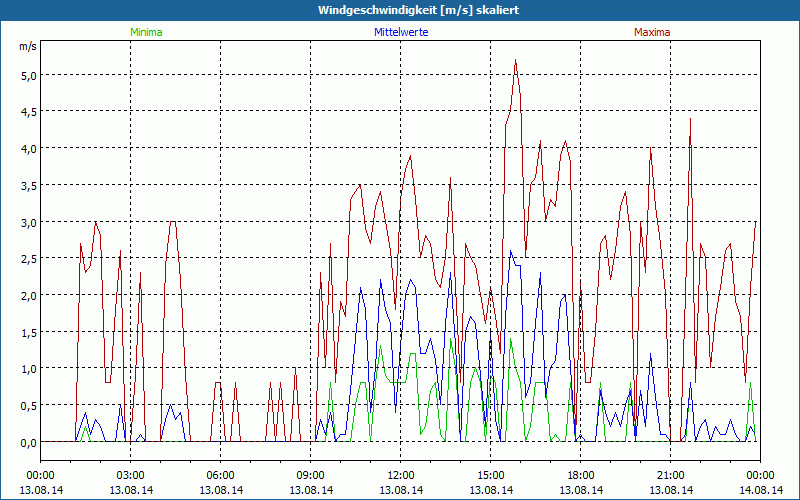Viewport: 800px width, 500px height.
Task: Click the 3,5 y-axis value
Action: click(x=29, y=186)
